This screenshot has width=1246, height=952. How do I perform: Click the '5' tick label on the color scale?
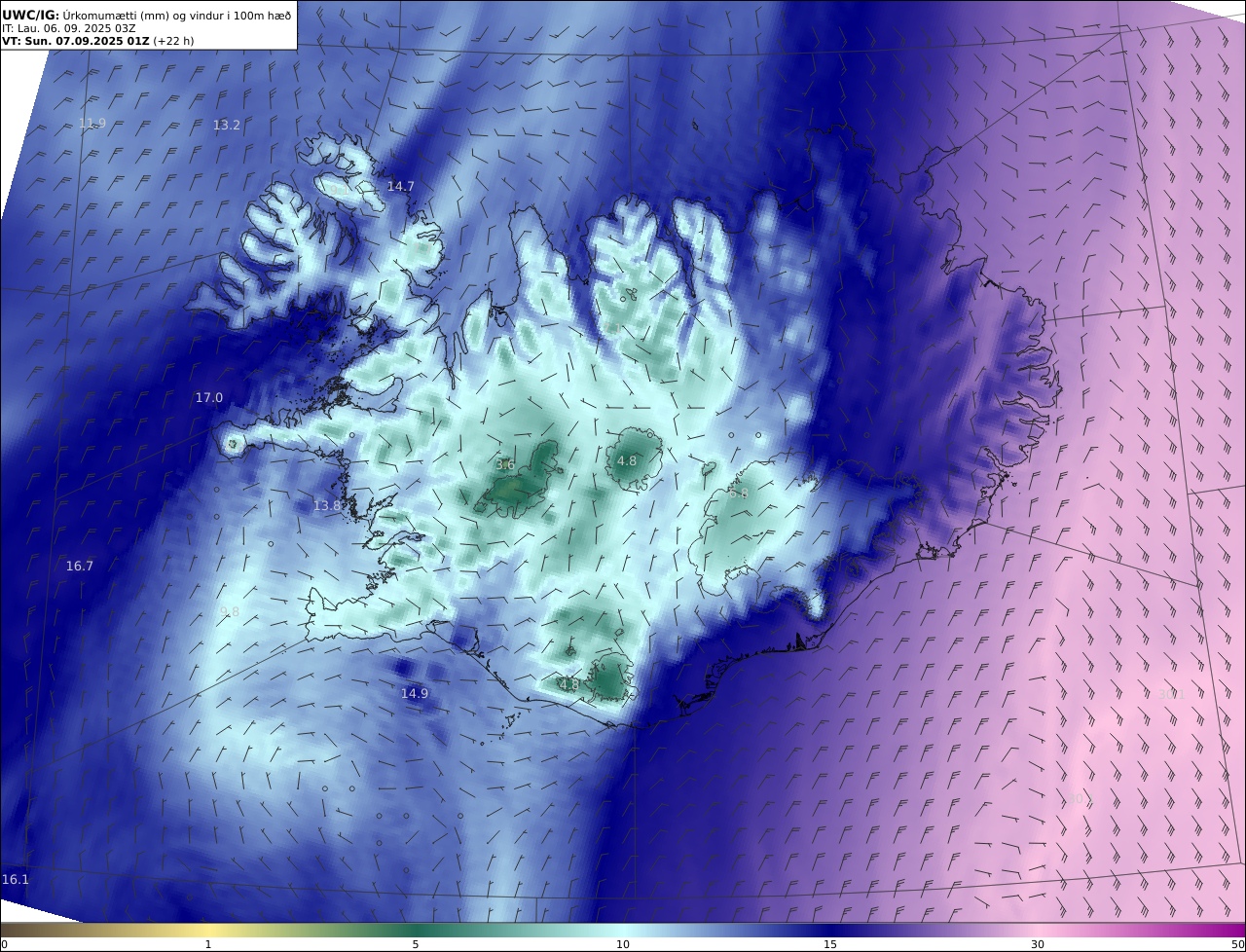click(416, 944)
